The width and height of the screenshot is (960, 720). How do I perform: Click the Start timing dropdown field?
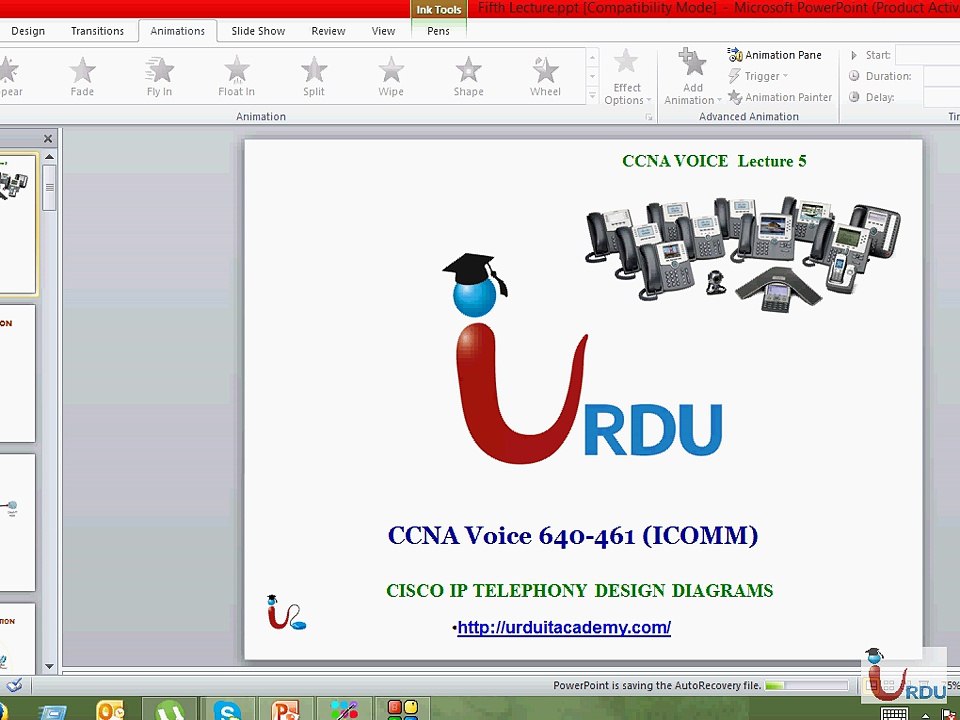pyautogui.click(x=927, y=55)
